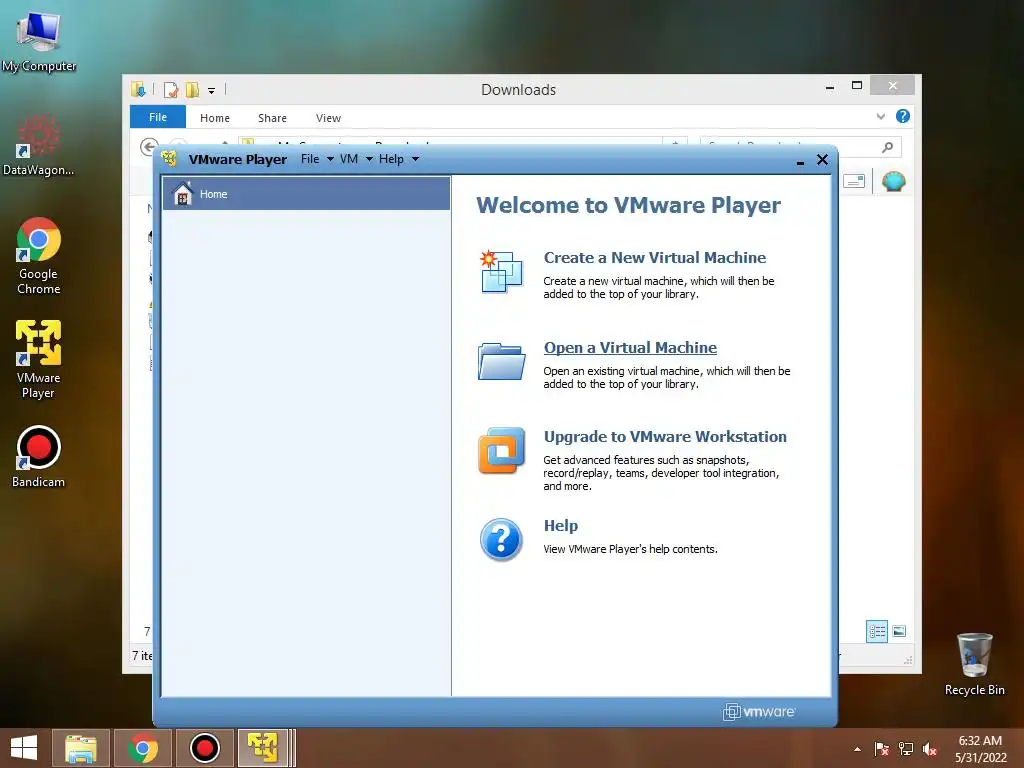
Task: Expand the ribbon chevron in Downloads window
Action: pyautogui.click(x=880, y=117)
